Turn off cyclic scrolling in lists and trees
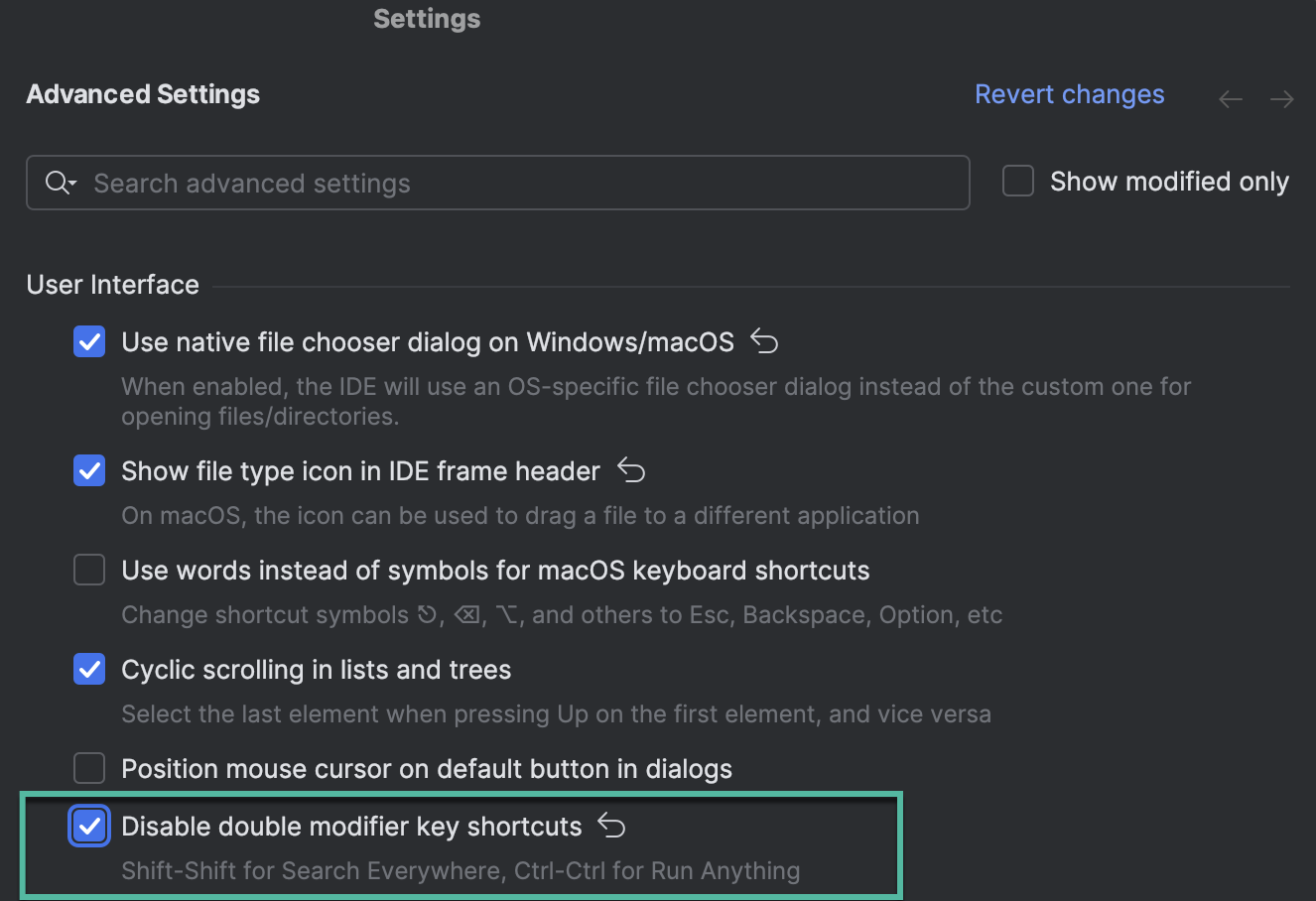Image resolution: width=1316 pixels, height=901 pixels. 88,669
